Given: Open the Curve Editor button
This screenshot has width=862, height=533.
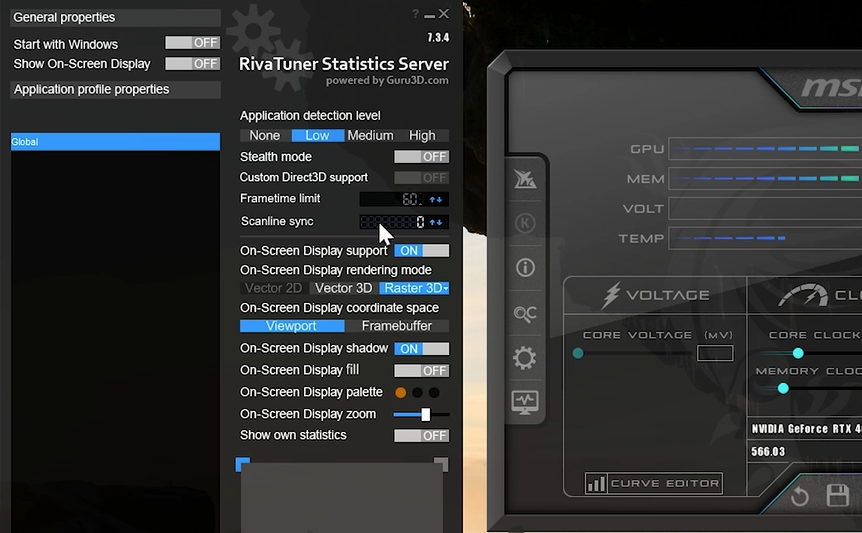Looking at the screenshot, I should 654,484.
